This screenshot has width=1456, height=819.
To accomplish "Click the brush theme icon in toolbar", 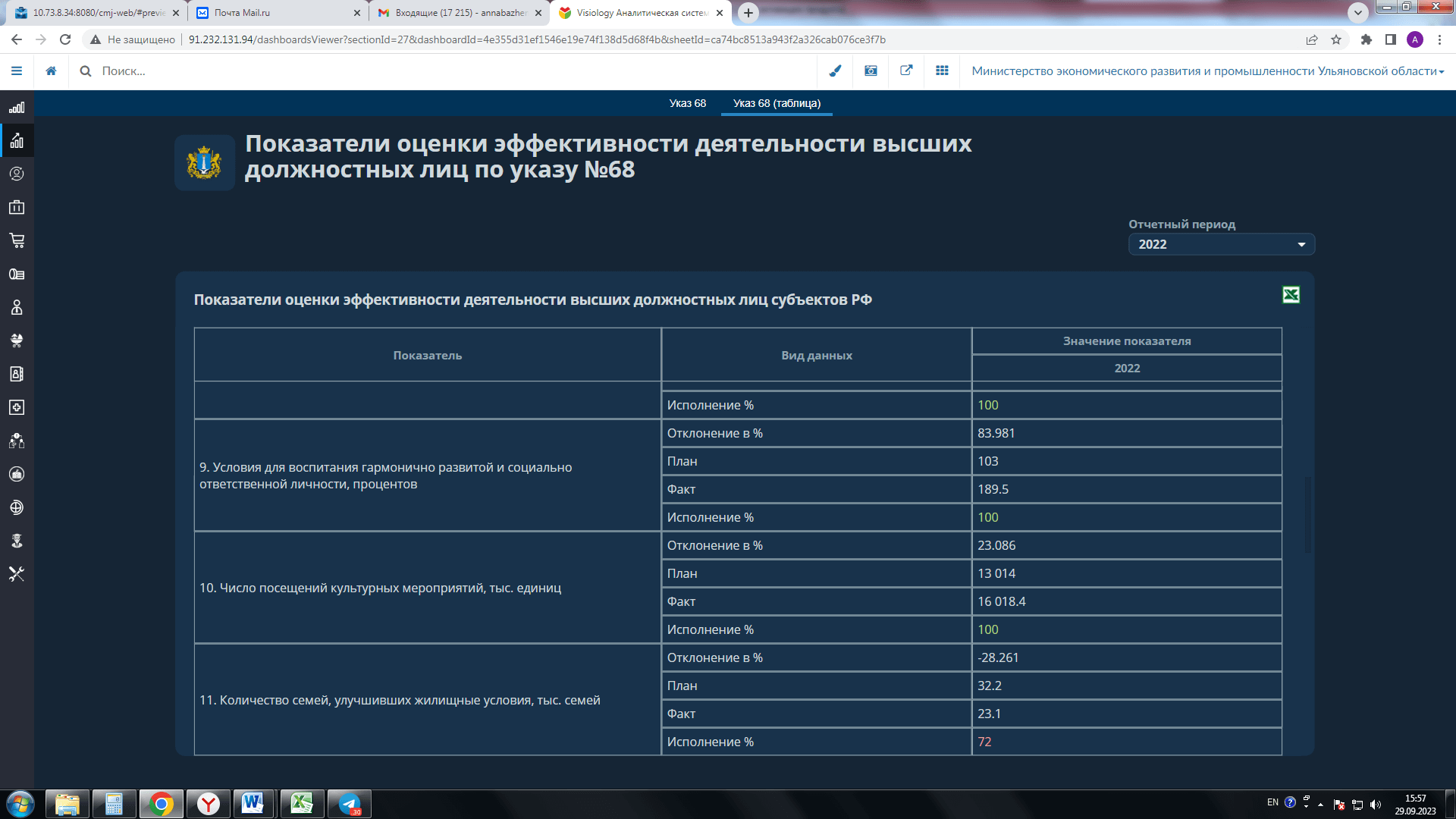I will pos(835,71).
